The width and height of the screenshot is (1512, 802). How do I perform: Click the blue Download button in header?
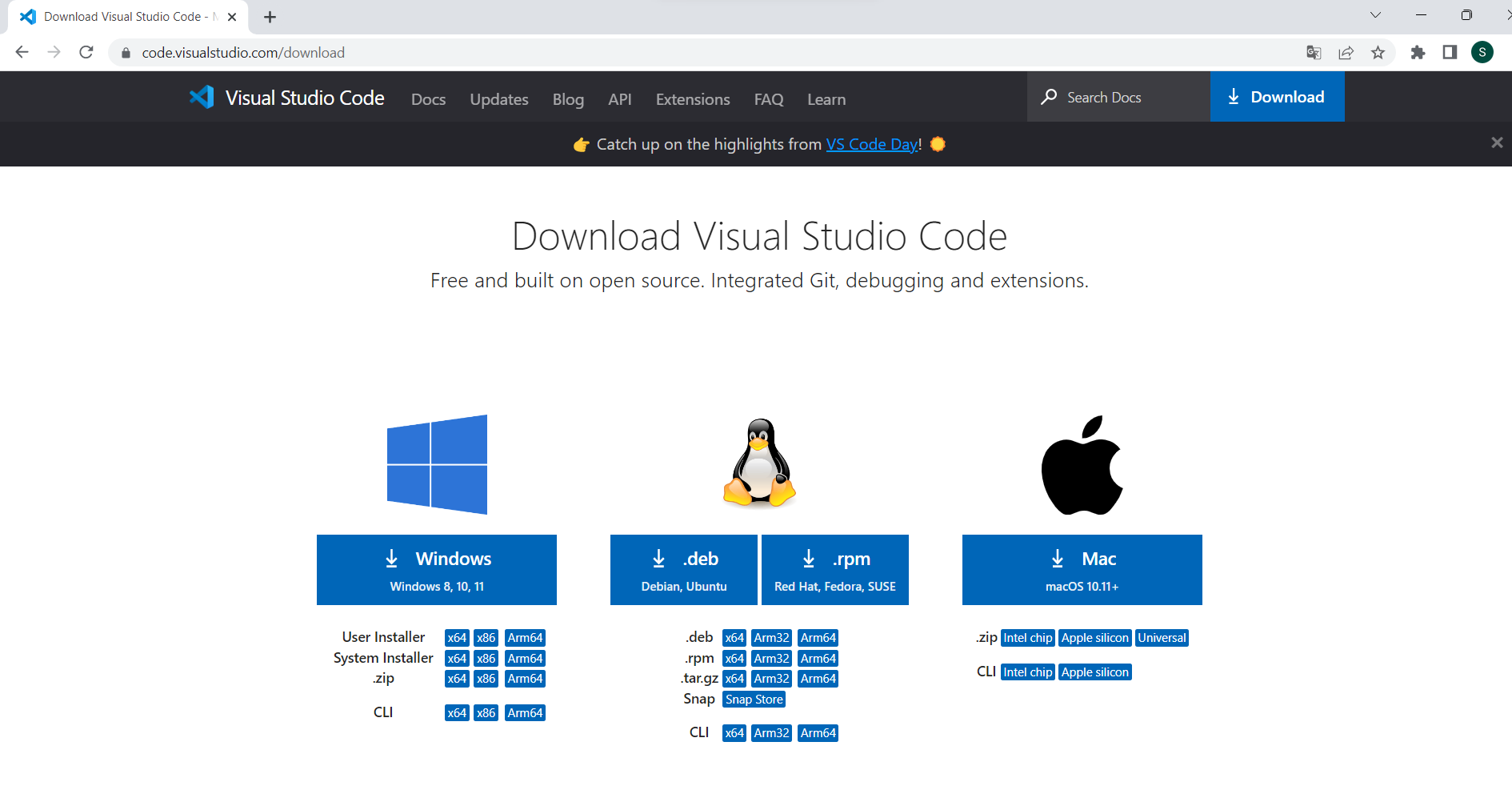coord(1277,97)
